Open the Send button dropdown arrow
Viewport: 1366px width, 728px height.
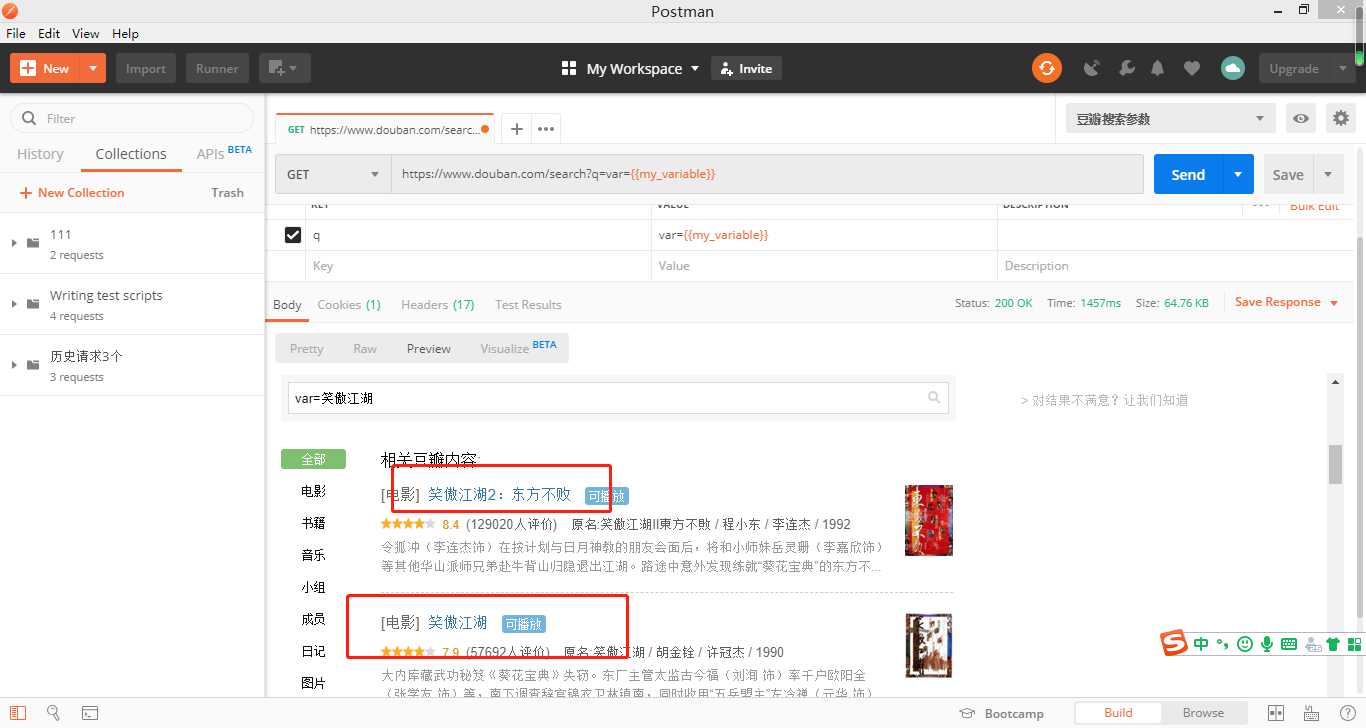[x=1238, y=174]
